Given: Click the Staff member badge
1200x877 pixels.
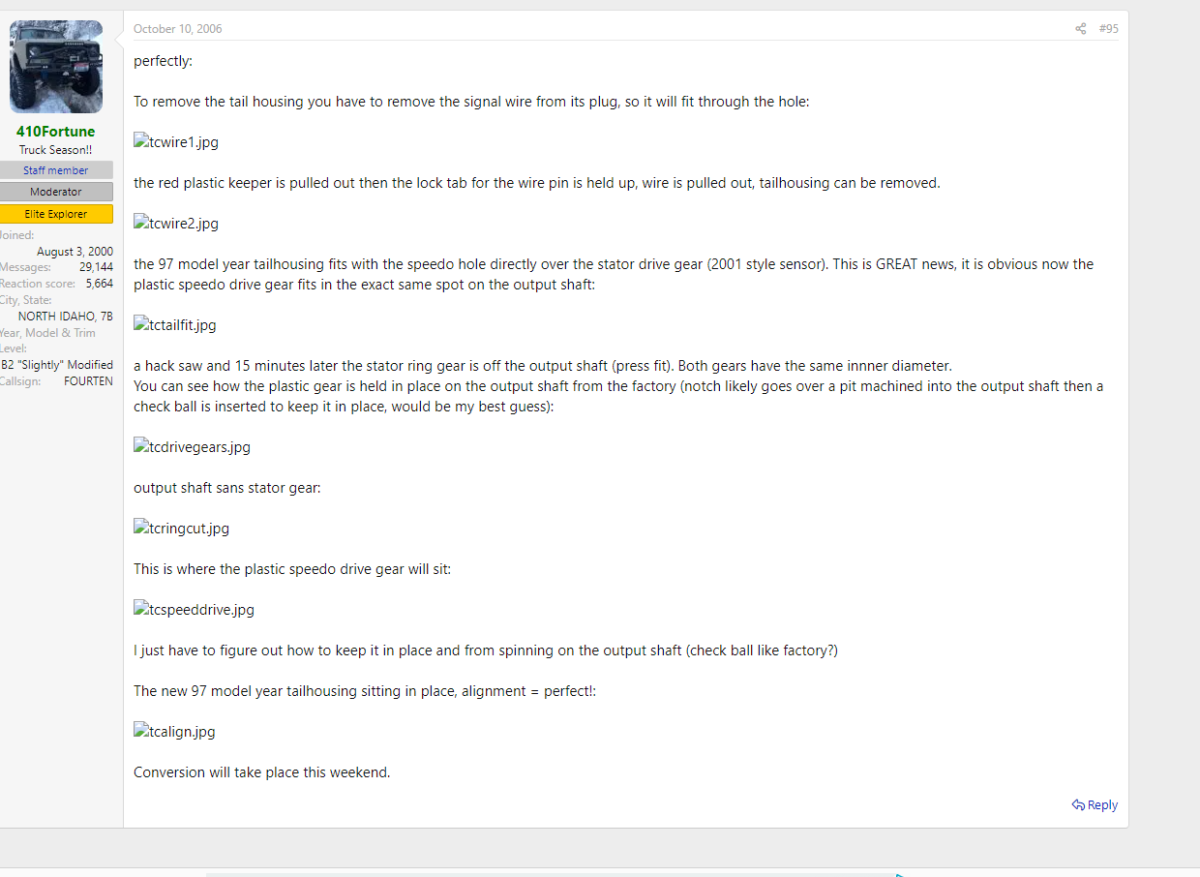Looking at the screenshot, I should pyautogui.click(x=56, y=171).
